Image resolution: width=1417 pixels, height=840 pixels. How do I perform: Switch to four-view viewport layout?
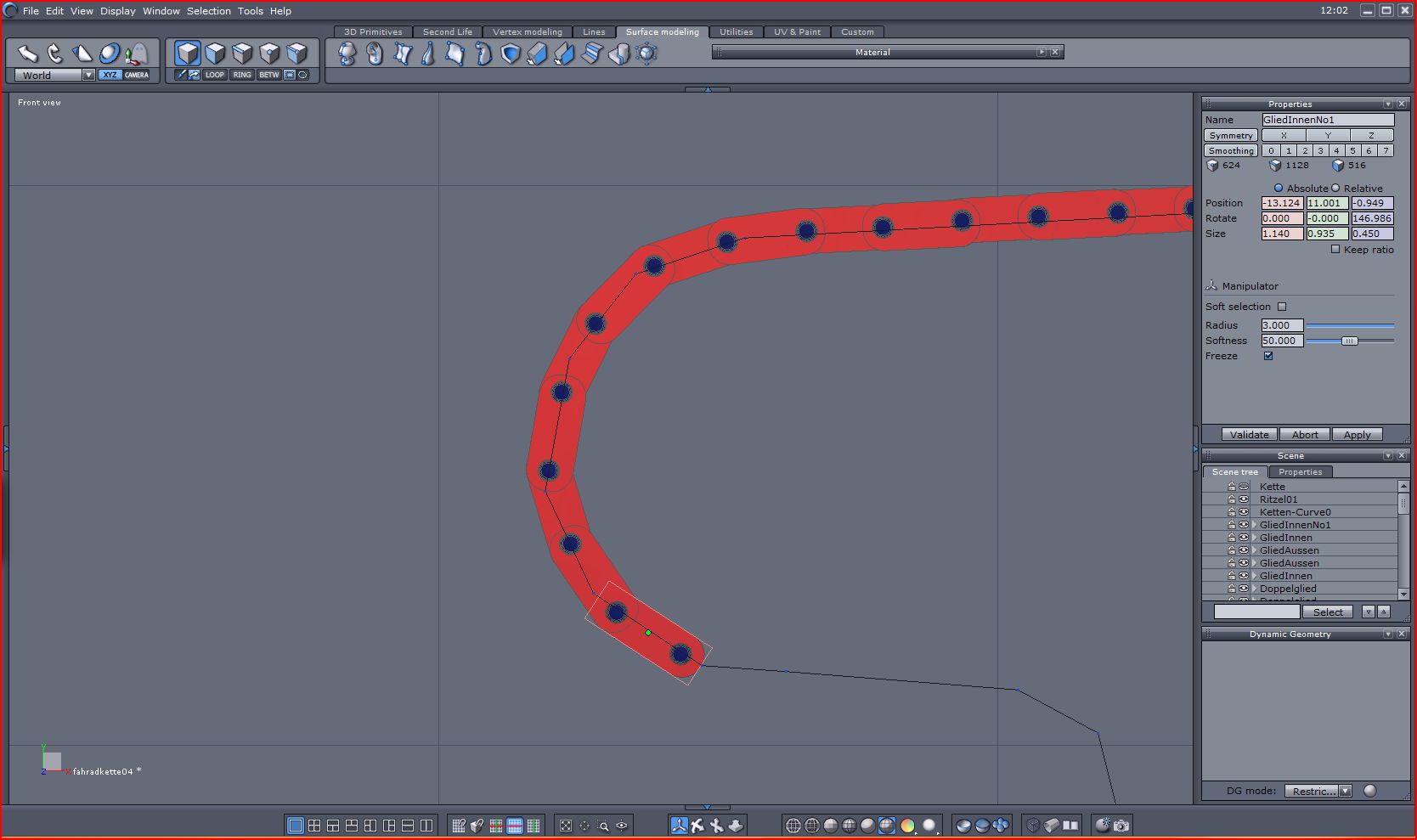point(314,825)
